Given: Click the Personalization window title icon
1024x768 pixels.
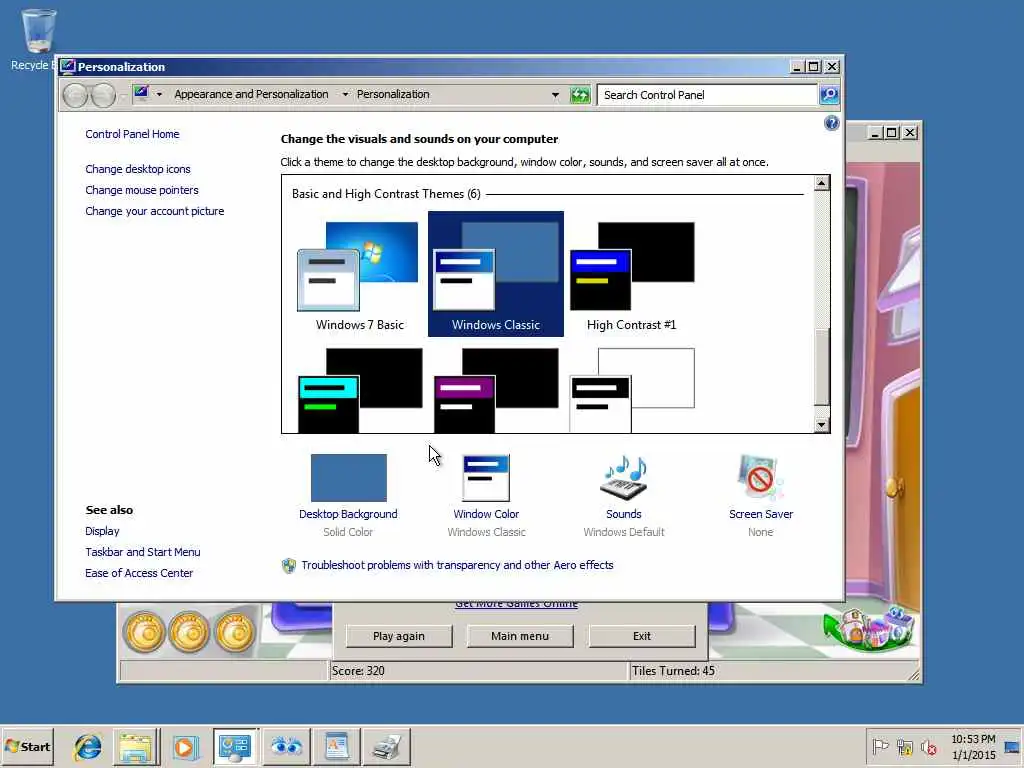Looking at the screenshot, I should click(x=67, y=66).
